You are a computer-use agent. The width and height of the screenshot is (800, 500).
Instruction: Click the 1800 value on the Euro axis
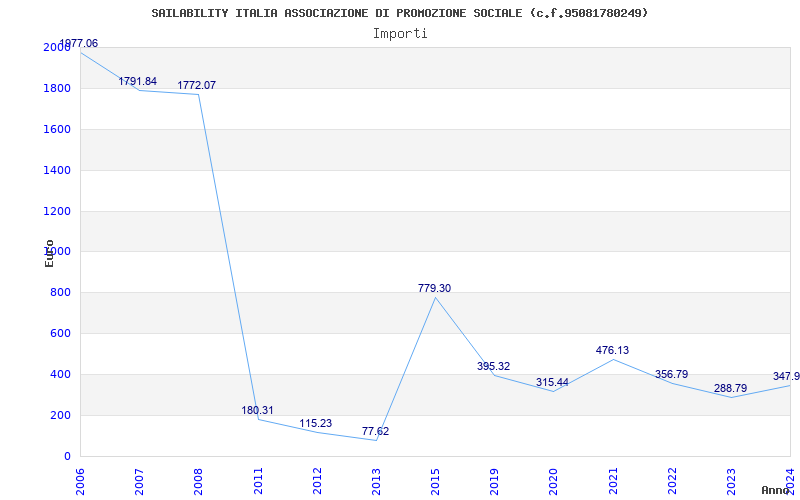[x=57, y=88]
